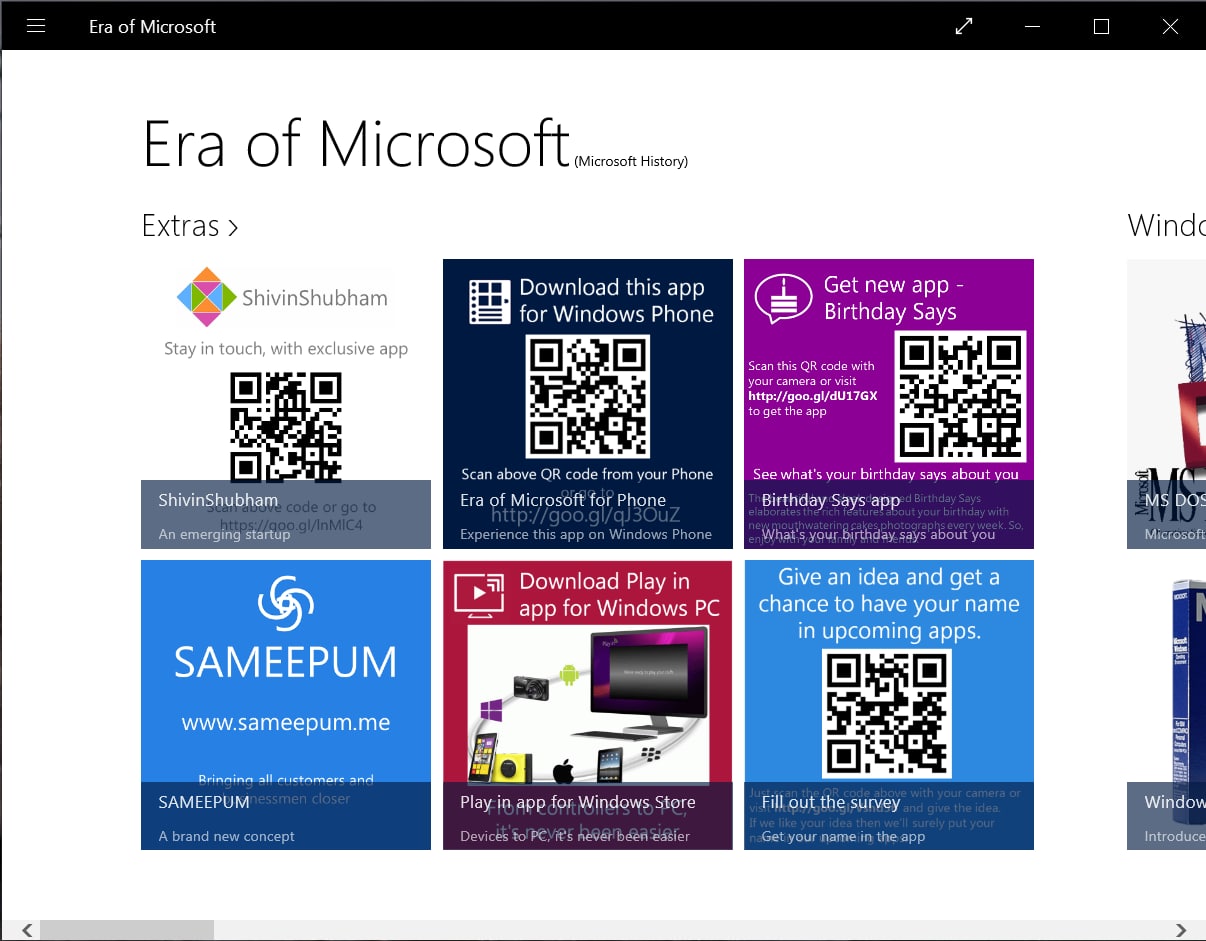Open the hamburger navigation menu

coord(36,26)
